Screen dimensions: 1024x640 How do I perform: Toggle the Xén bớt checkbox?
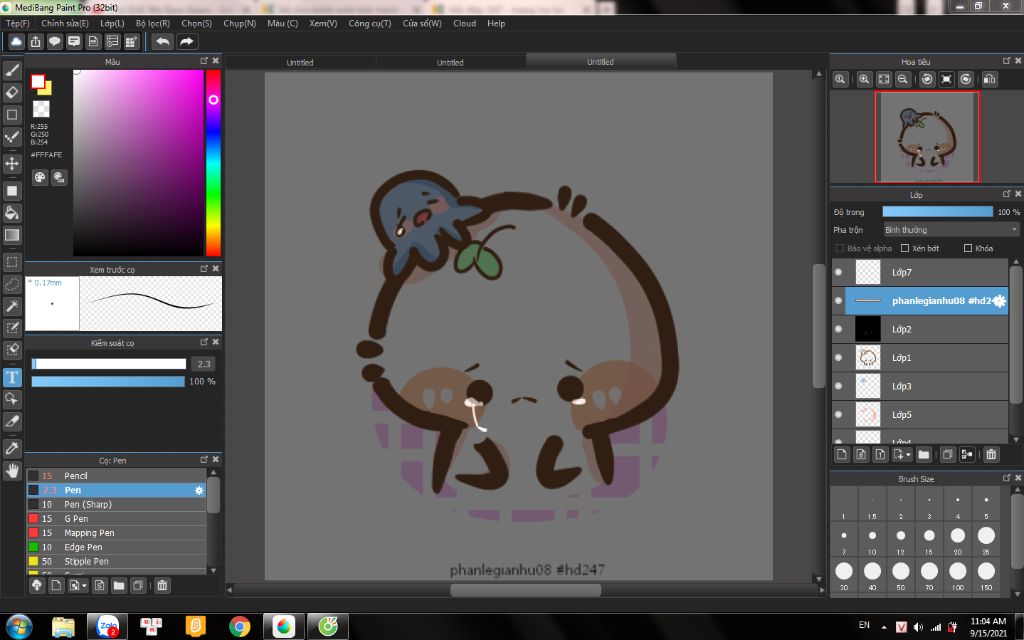click(x=904, y=248)
